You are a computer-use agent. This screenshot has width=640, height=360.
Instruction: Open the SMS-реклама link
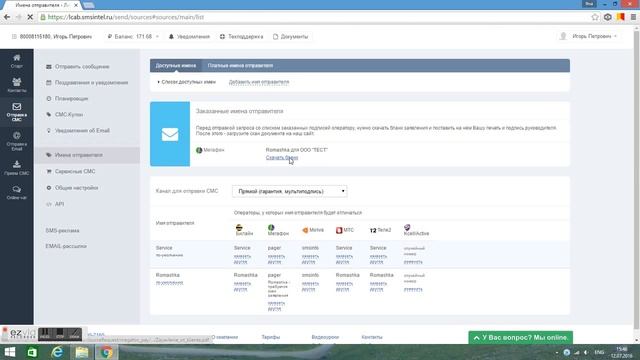pos(62,231)
